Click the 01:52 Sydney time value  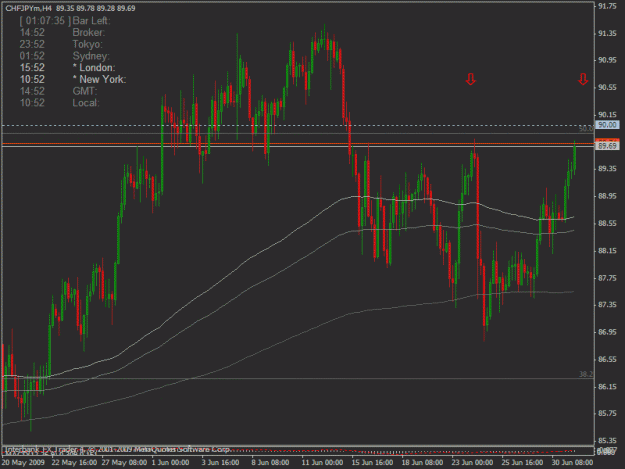(32, 56)
